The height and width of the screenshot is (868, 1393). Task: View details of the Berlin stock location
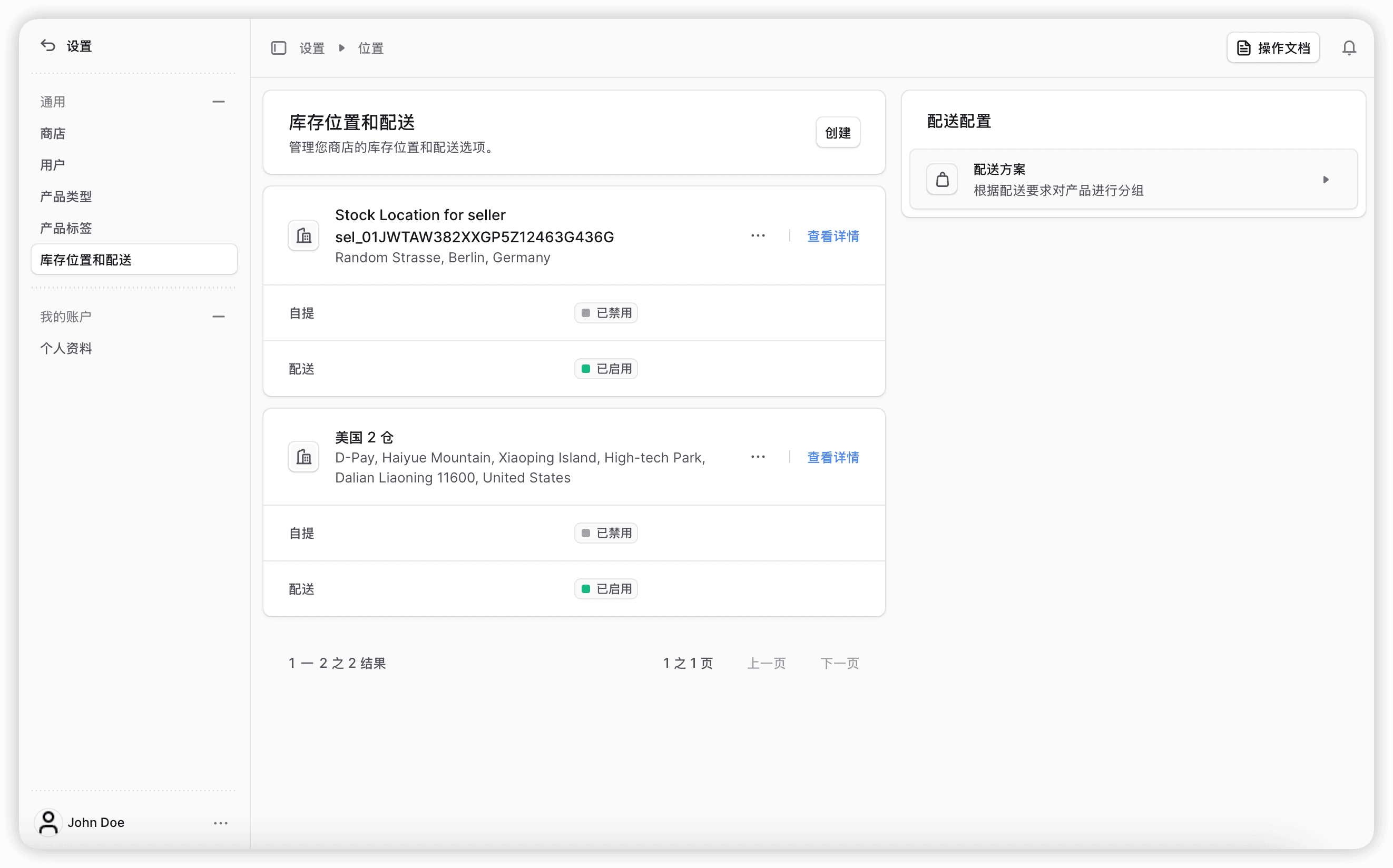pyautogui.click(x=832, y=236)
